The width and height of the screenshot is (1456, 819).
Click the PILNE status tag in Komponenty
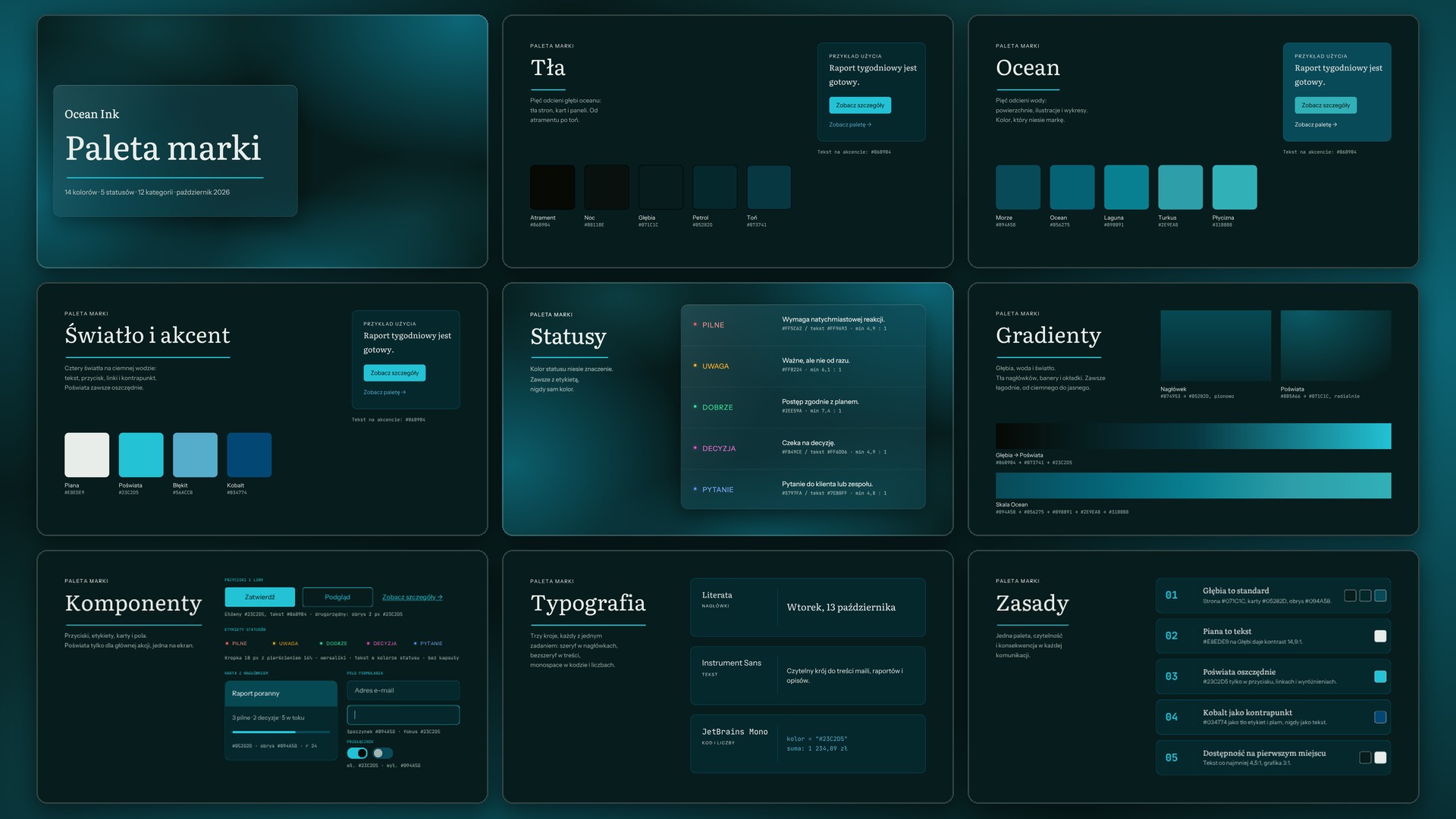[x=237, y=643]
